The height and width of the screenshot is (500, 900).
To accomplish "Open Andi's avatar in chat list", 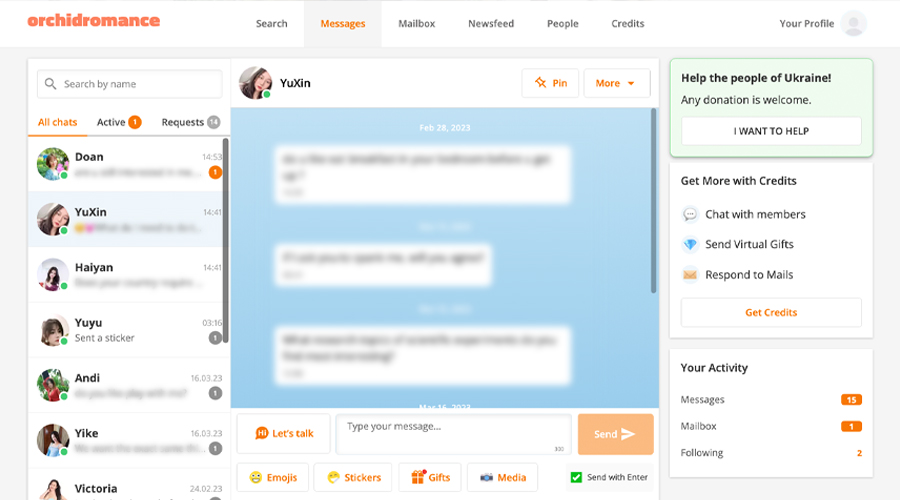I will pos(53,385).
